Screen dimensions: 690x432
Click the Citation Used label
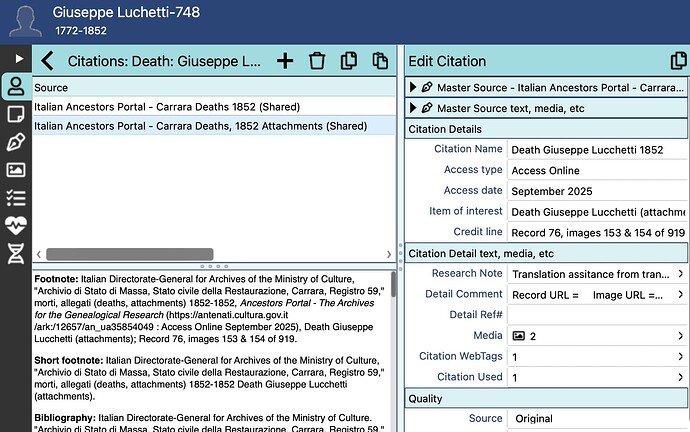click(470, 377)
